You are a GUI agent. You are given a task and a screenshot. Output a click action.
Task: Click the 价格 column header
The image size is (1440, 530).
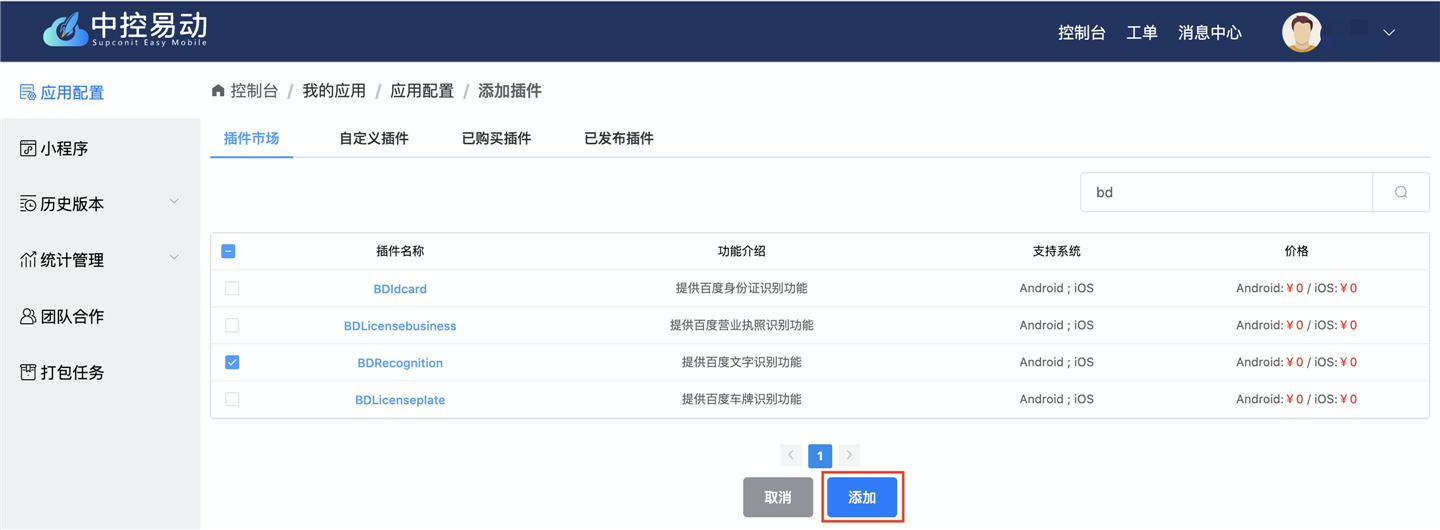pos(1297,251)
